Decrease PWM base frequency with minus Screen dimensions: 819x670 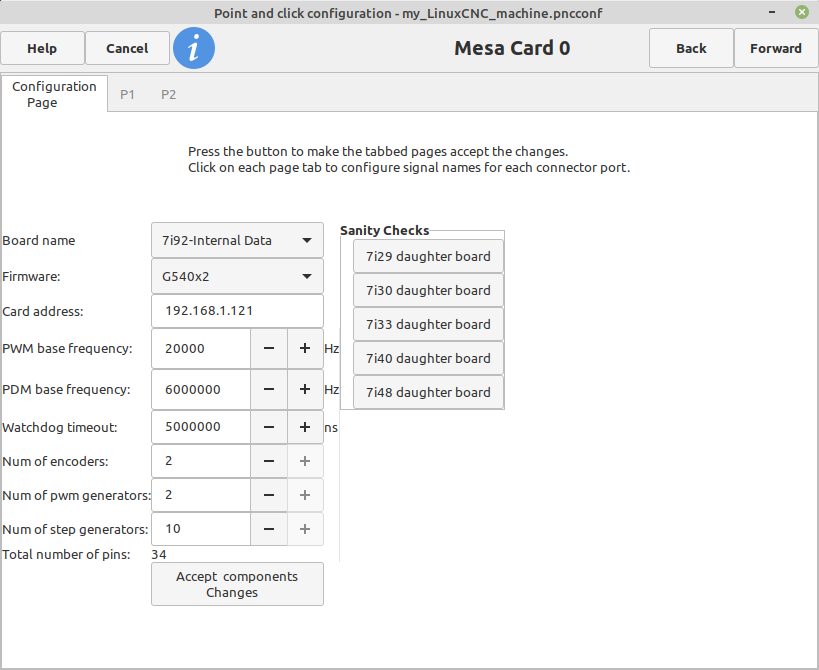[269, 348]
